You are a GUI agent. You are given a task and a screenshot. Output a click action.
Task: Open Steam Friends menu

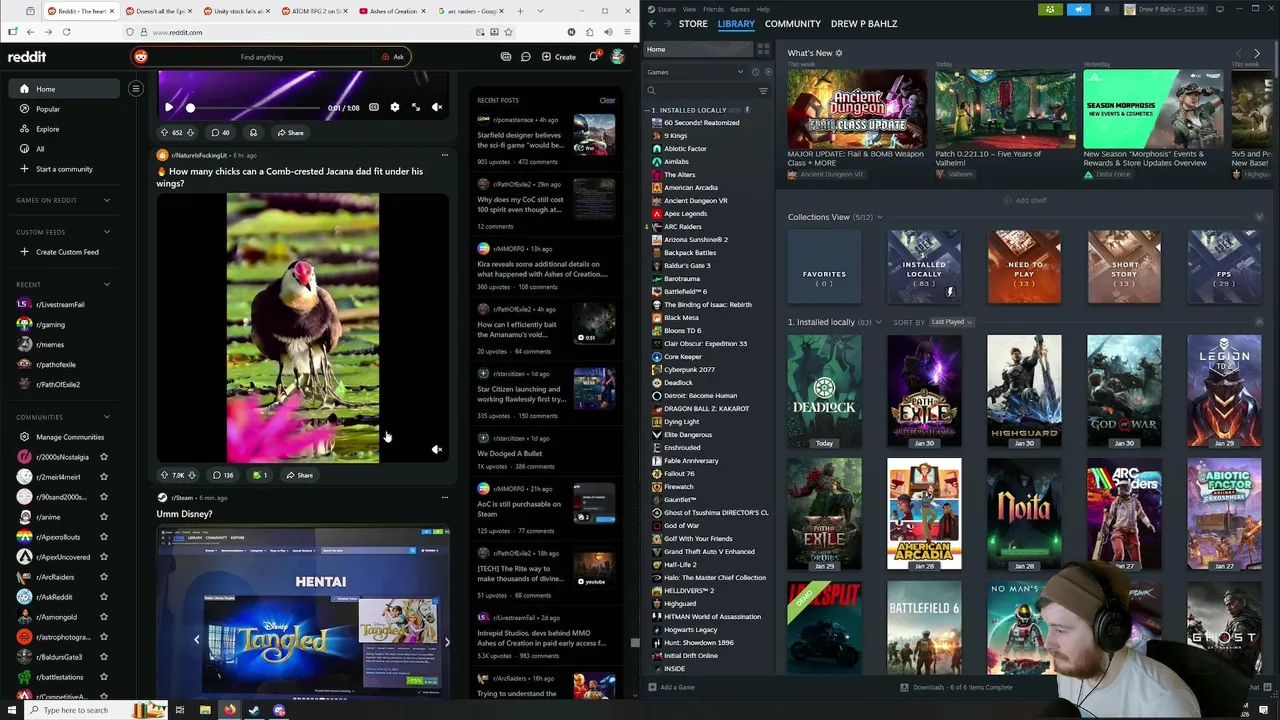click(x=713, y=9)
